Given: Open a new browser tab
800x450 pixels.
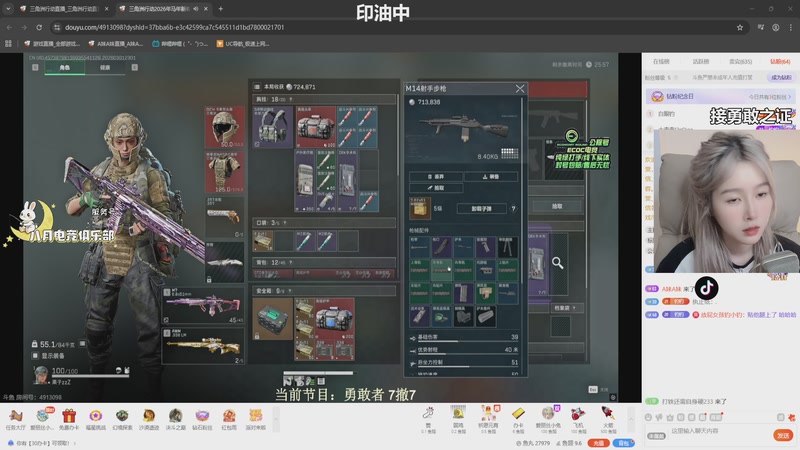Looking at the screenshot, I should (220, 9).
